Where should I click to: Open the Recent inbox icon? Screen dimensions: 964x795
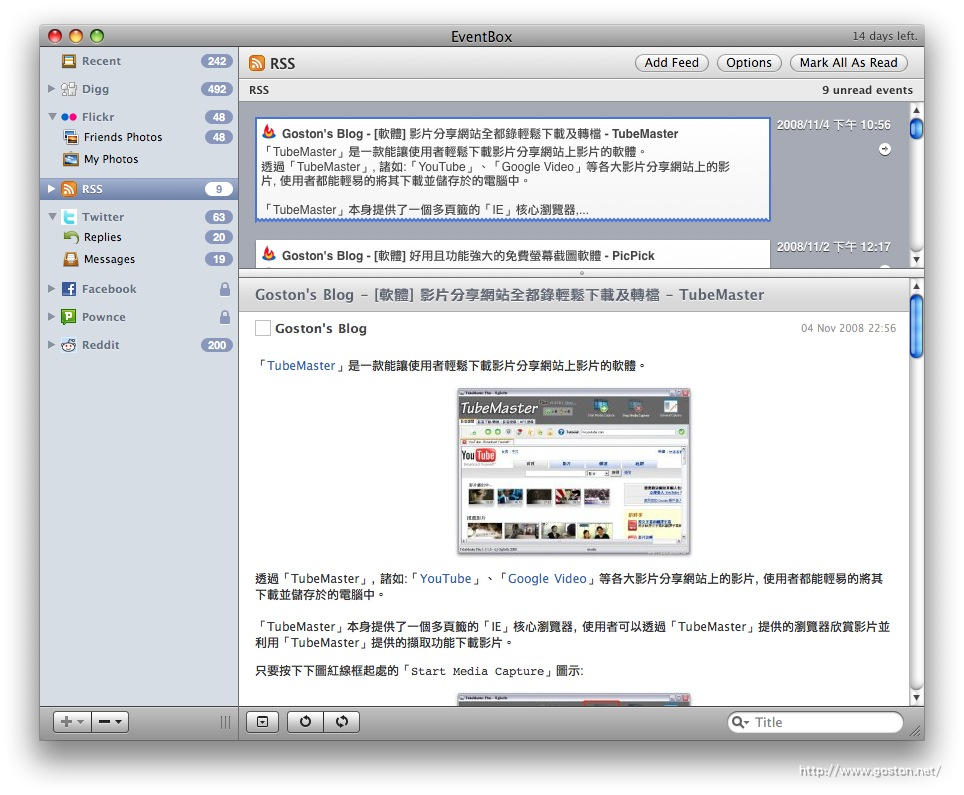pos(69,61)
